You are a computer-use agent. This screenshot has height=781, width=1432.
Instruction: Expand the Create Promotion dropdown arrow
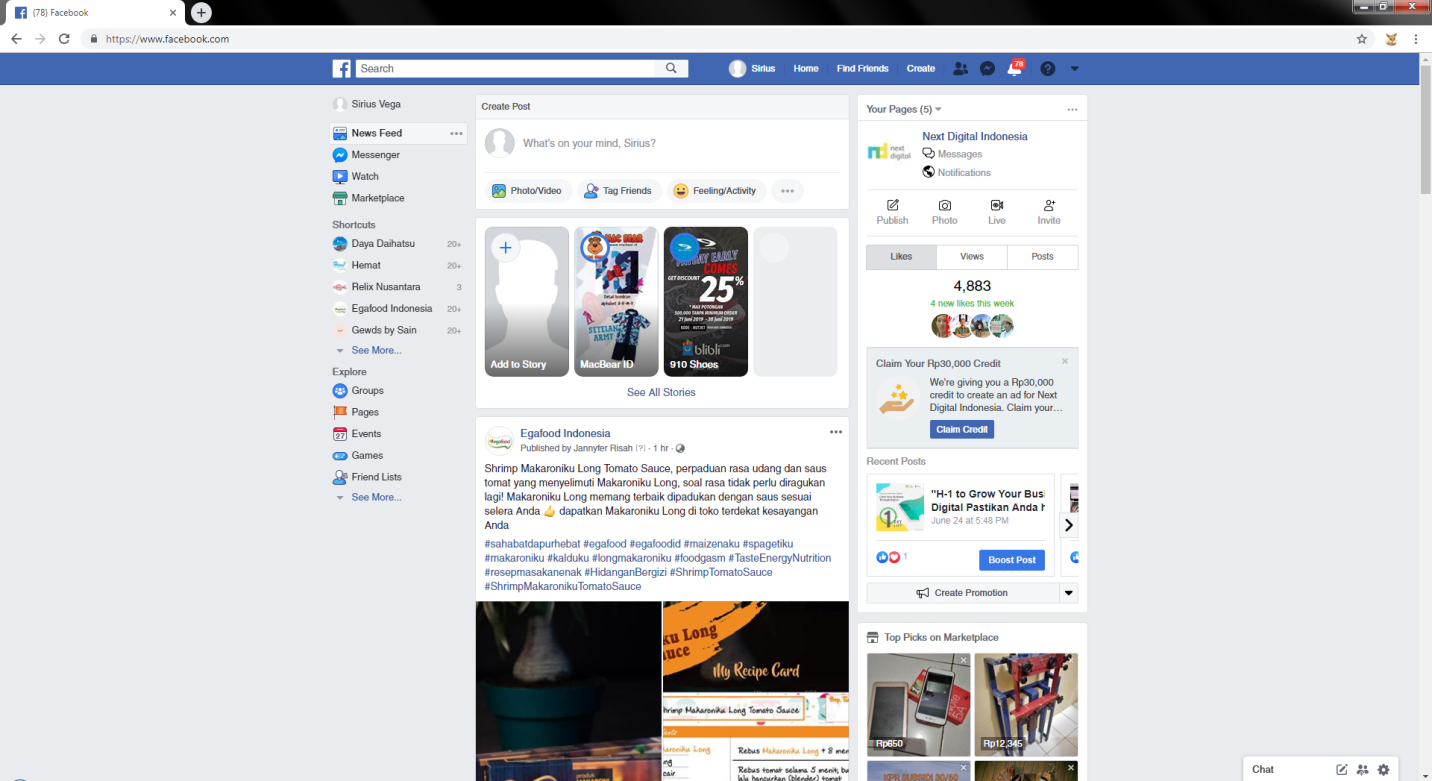point(1069,593)
